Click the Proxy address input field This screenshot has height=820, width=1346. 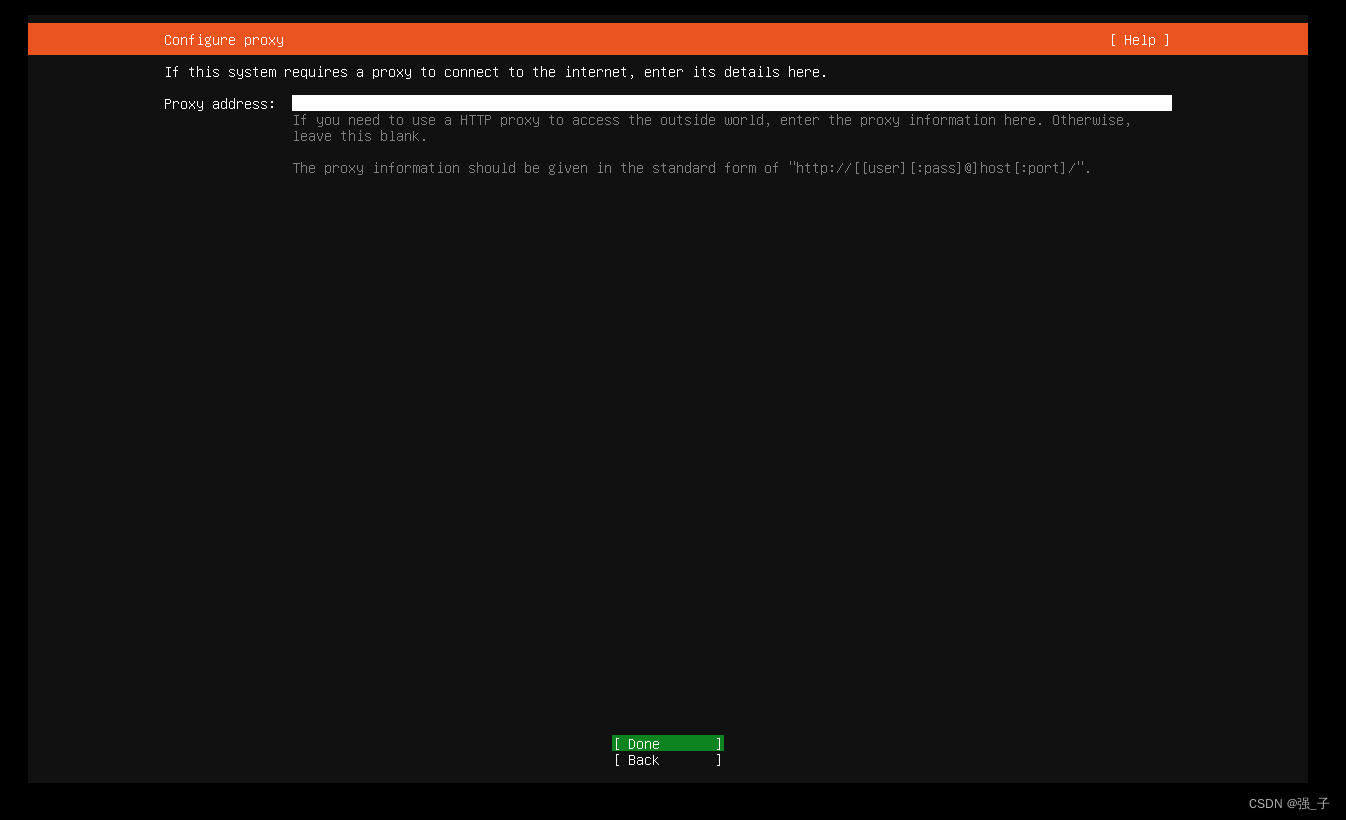(731, 103)
